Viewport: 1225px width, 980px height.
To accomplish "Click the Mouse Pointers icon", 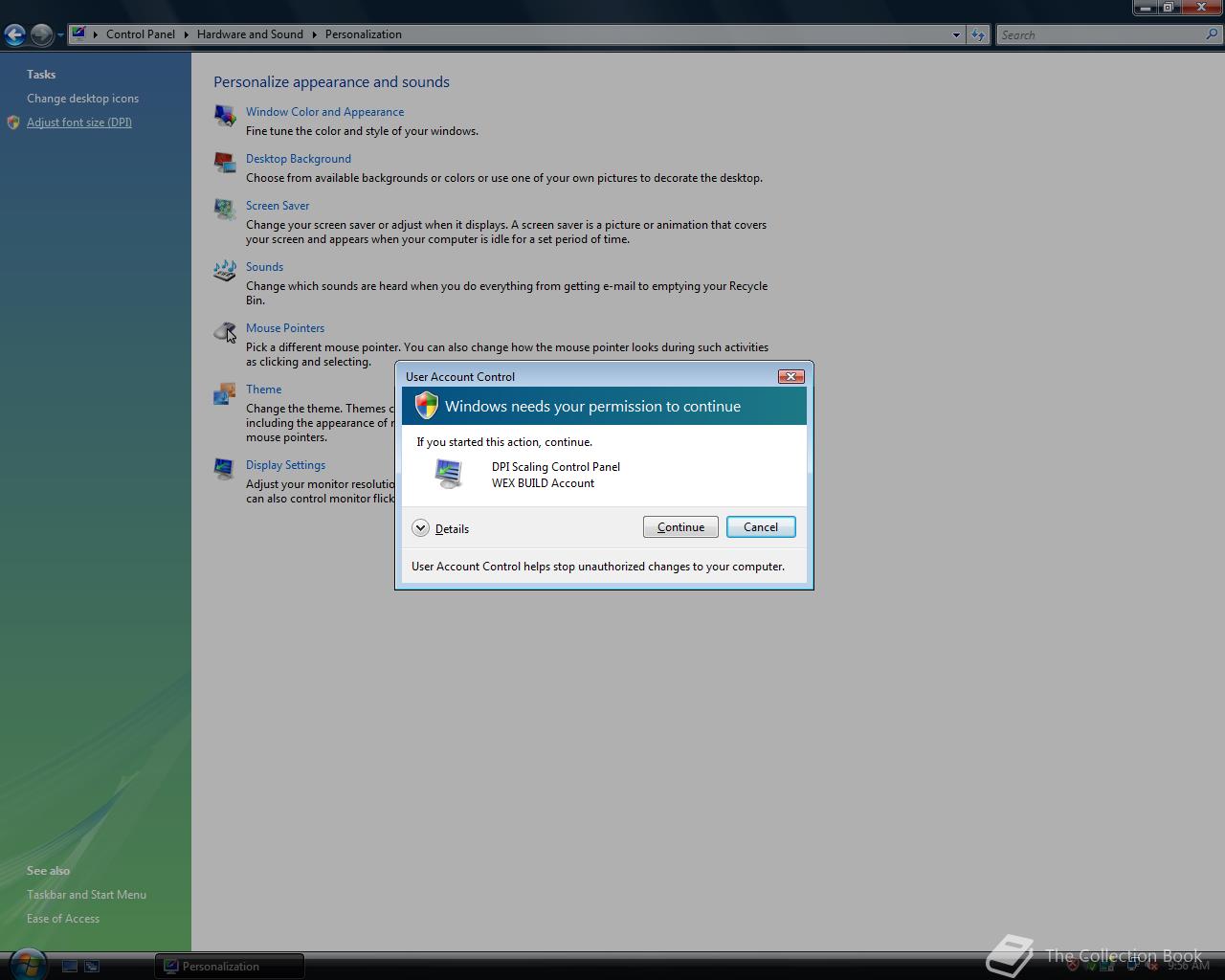I will pyautogui.click(x=225, y=332).
